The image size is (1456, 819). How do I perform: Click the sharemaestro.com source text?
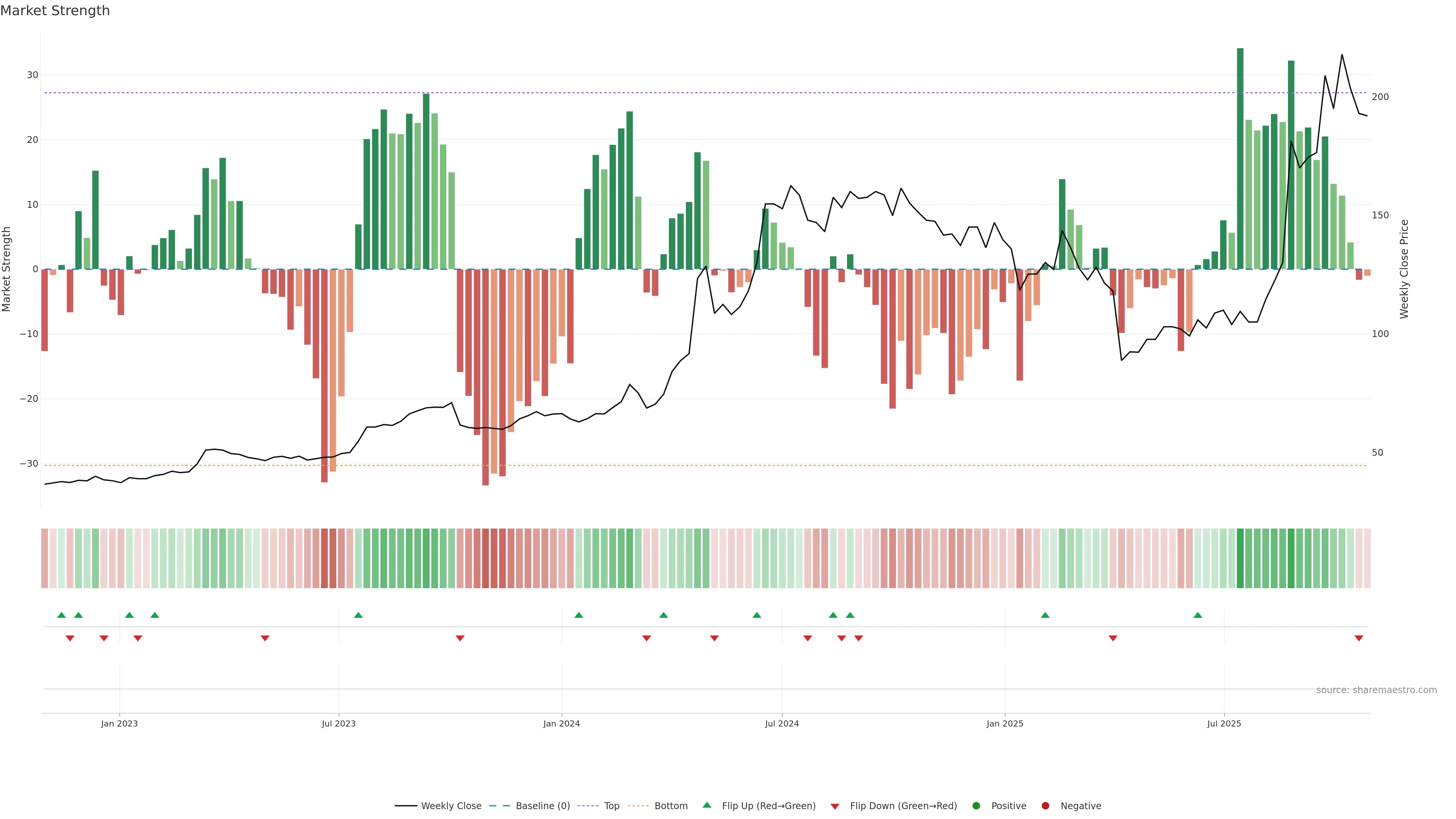(x=1376, y=690)
